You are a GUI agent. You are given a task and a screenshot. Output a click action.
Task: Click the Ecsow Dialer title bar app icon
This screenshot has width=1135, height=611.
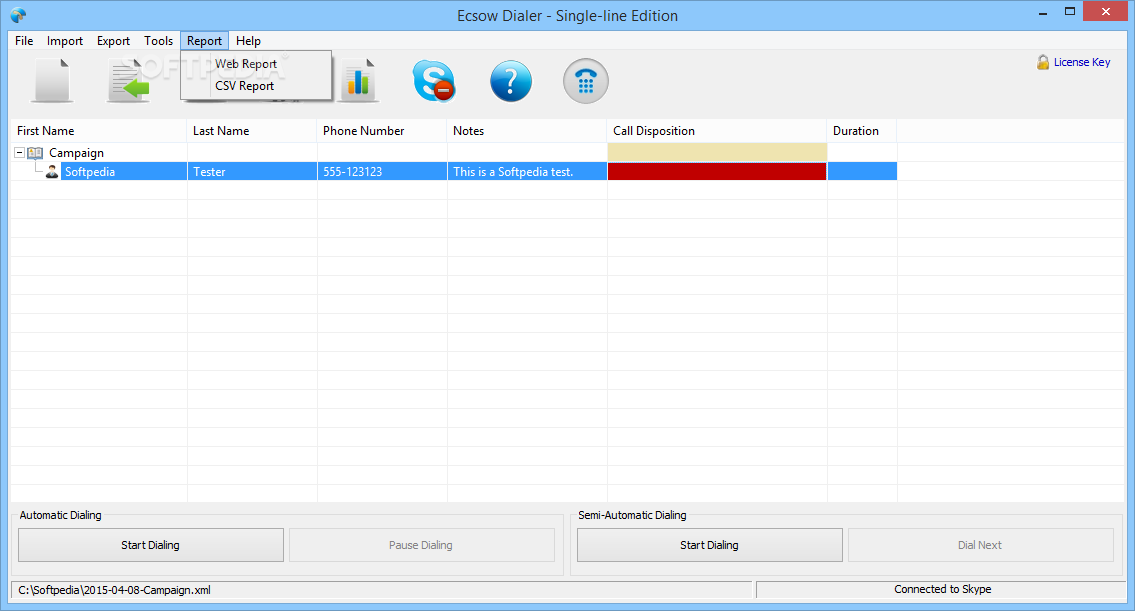click(19, 14)
